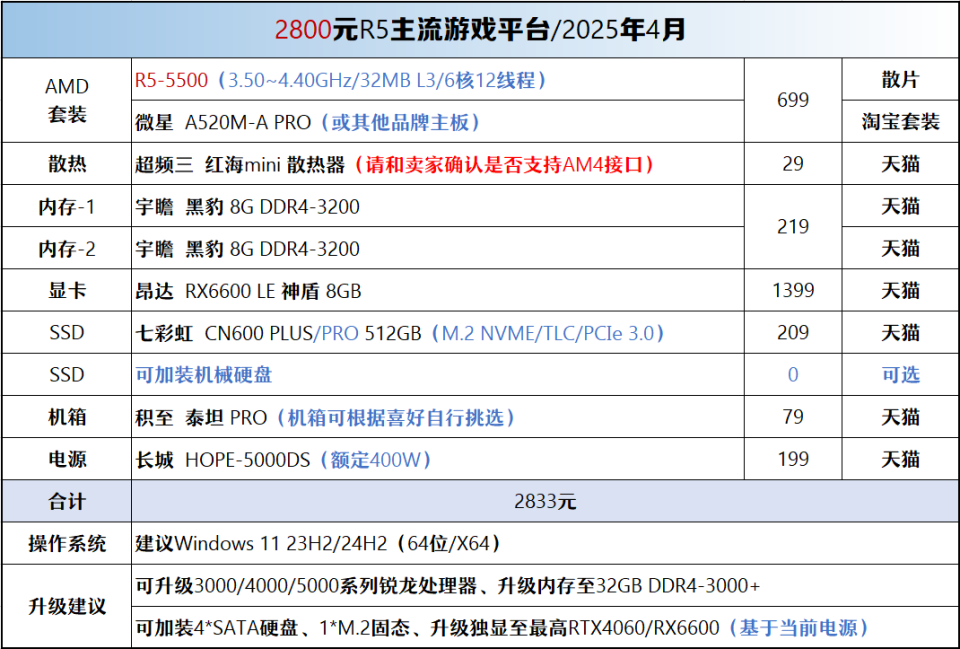Click 天猫 in the 电源 row
The width and height of the screenshot is (960, 649).
coord(901,459)
